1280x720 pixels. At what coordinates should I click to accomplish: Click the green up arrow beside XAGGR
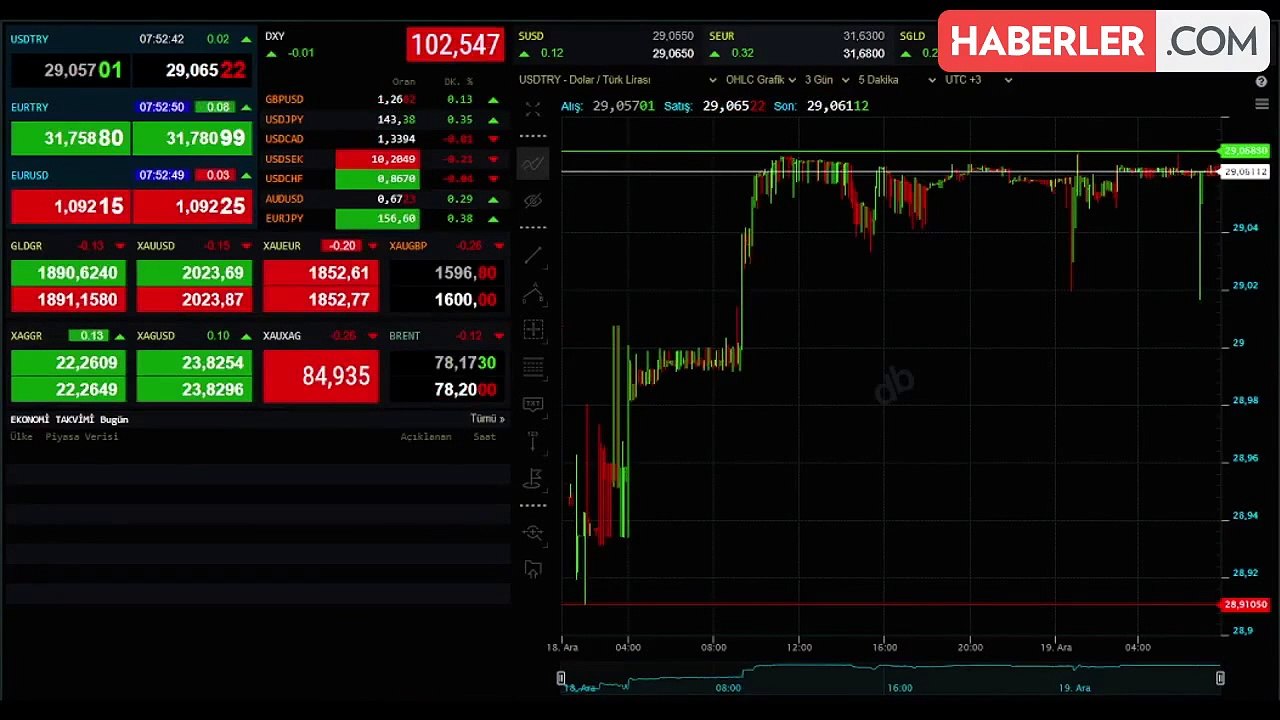[120, 336]
